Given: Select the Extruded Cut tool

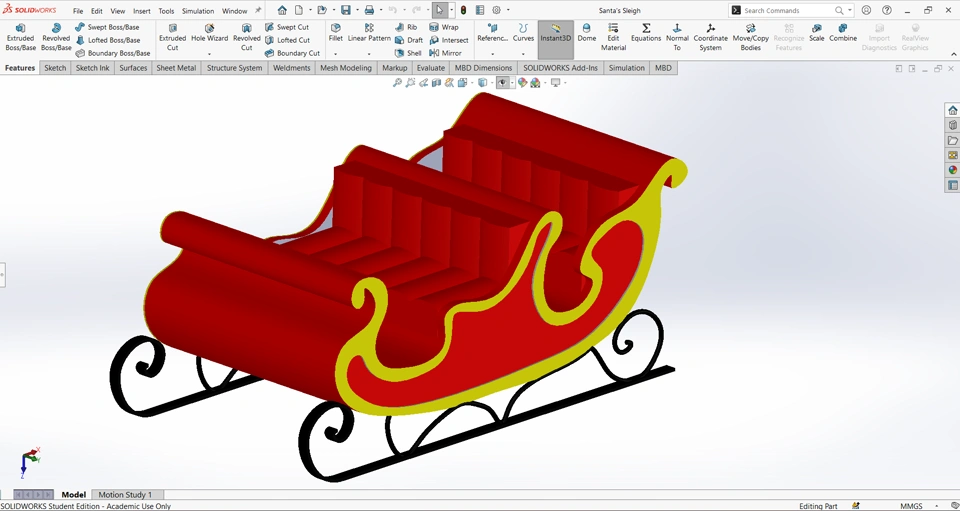Looking at the screenshot, I should coord(173,37).
